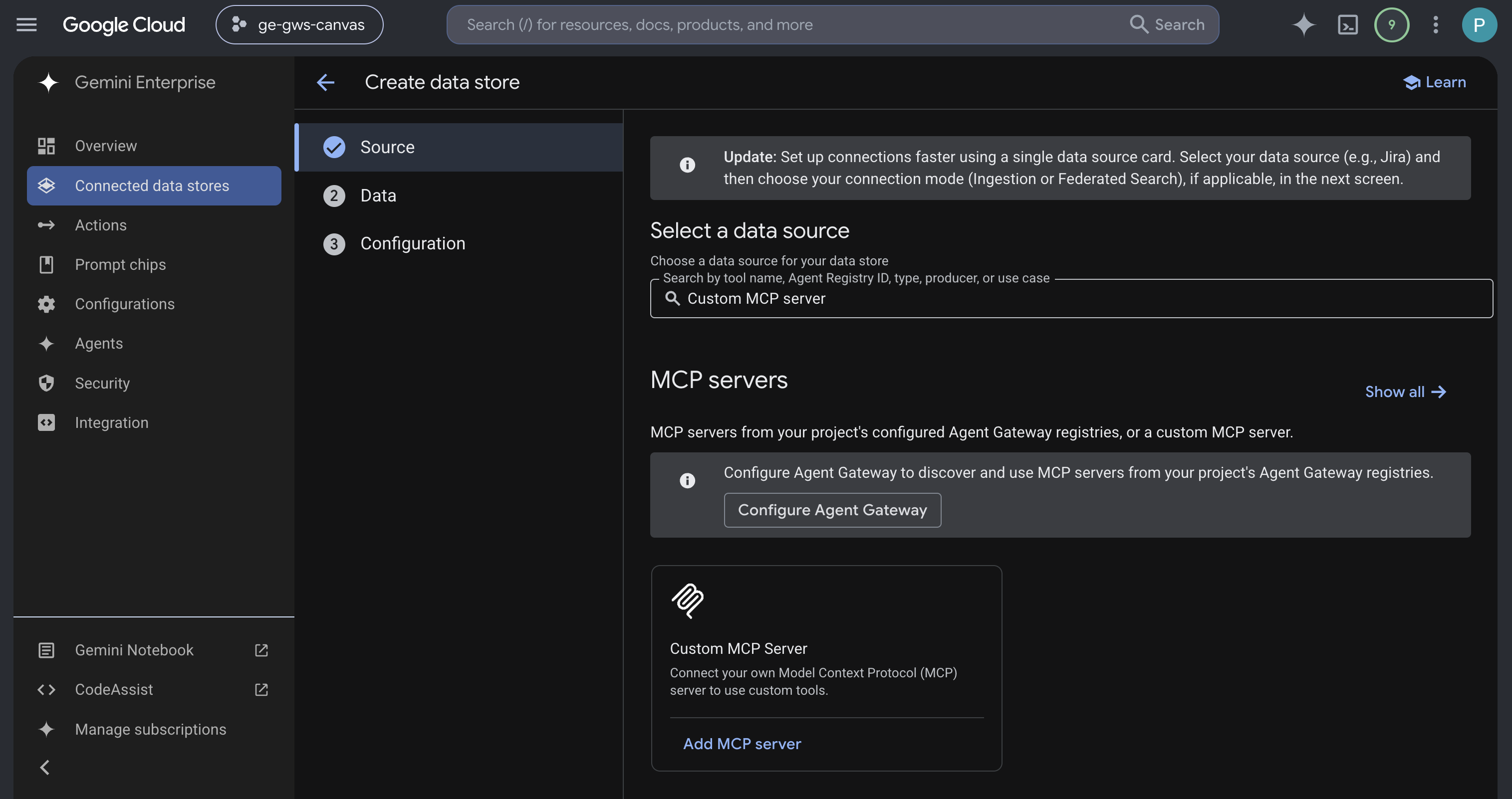Click the Agents sparkle icon
The width and height of the screenshot is (1512, 799).
pos(46,344)
